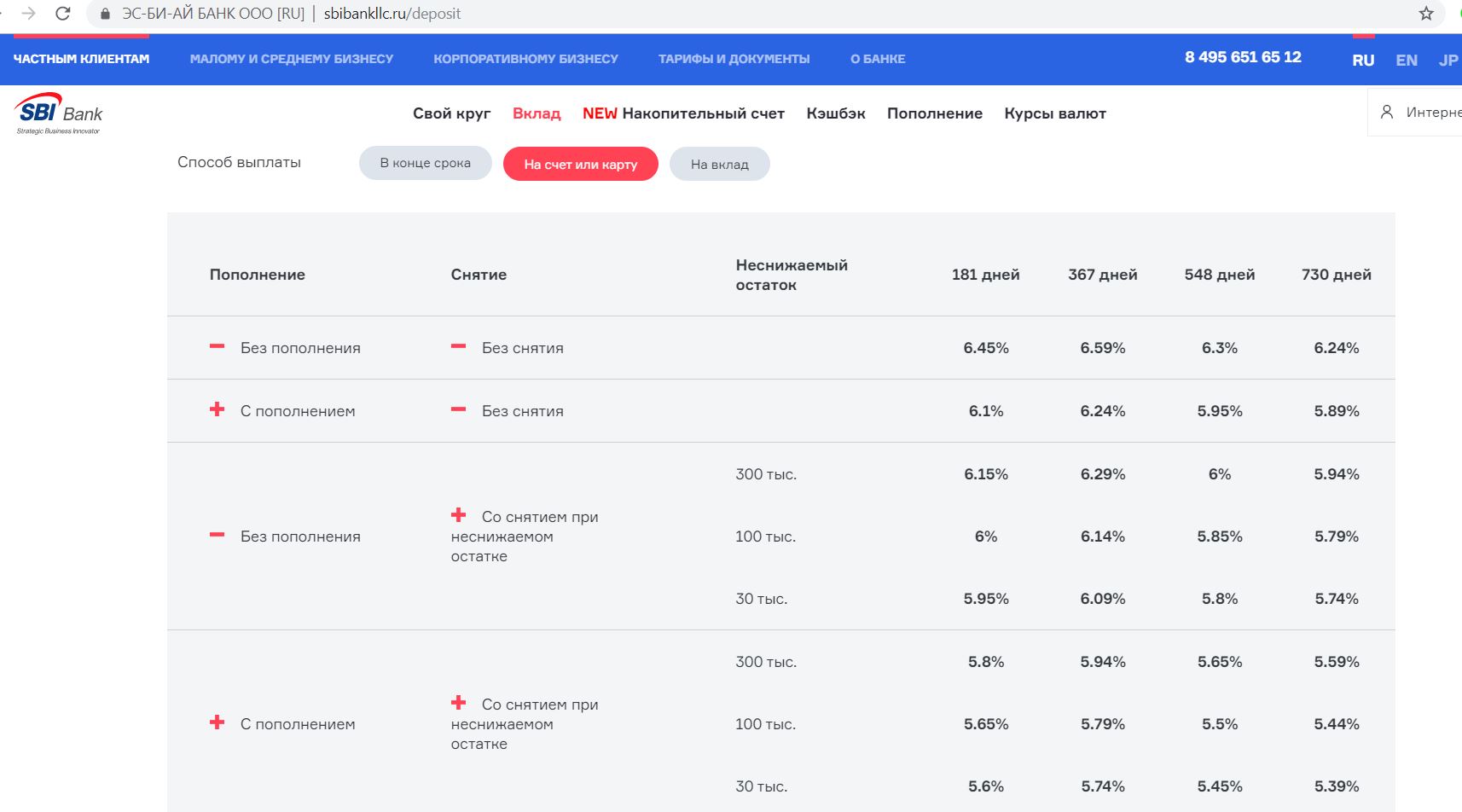Click the user profile icon near Интернет
Image resolution: width=1462 pixels, height=812 pixels.
click(x=1387, y=112)
